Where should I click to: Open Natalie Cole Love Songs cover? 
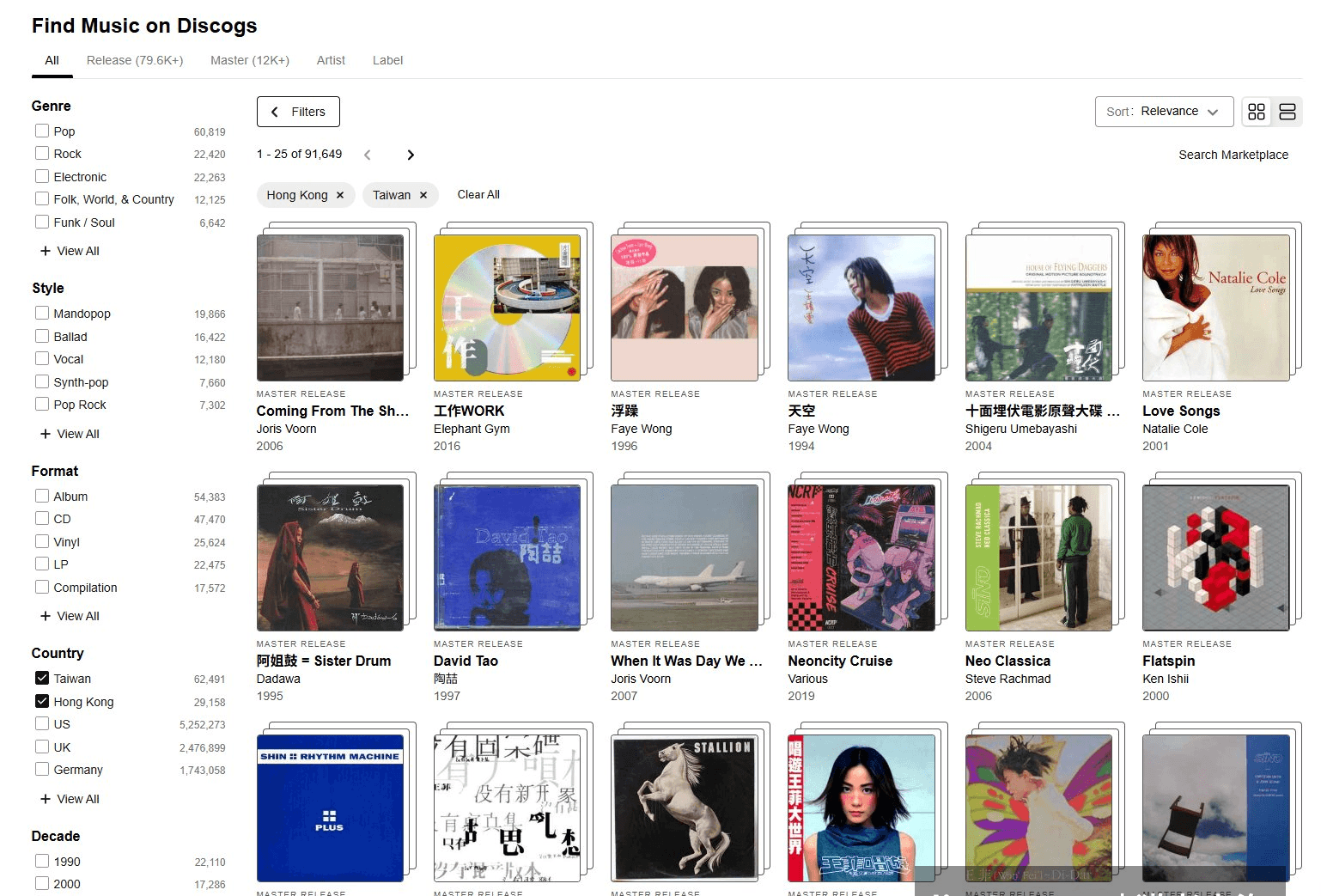pos(1216,308)
